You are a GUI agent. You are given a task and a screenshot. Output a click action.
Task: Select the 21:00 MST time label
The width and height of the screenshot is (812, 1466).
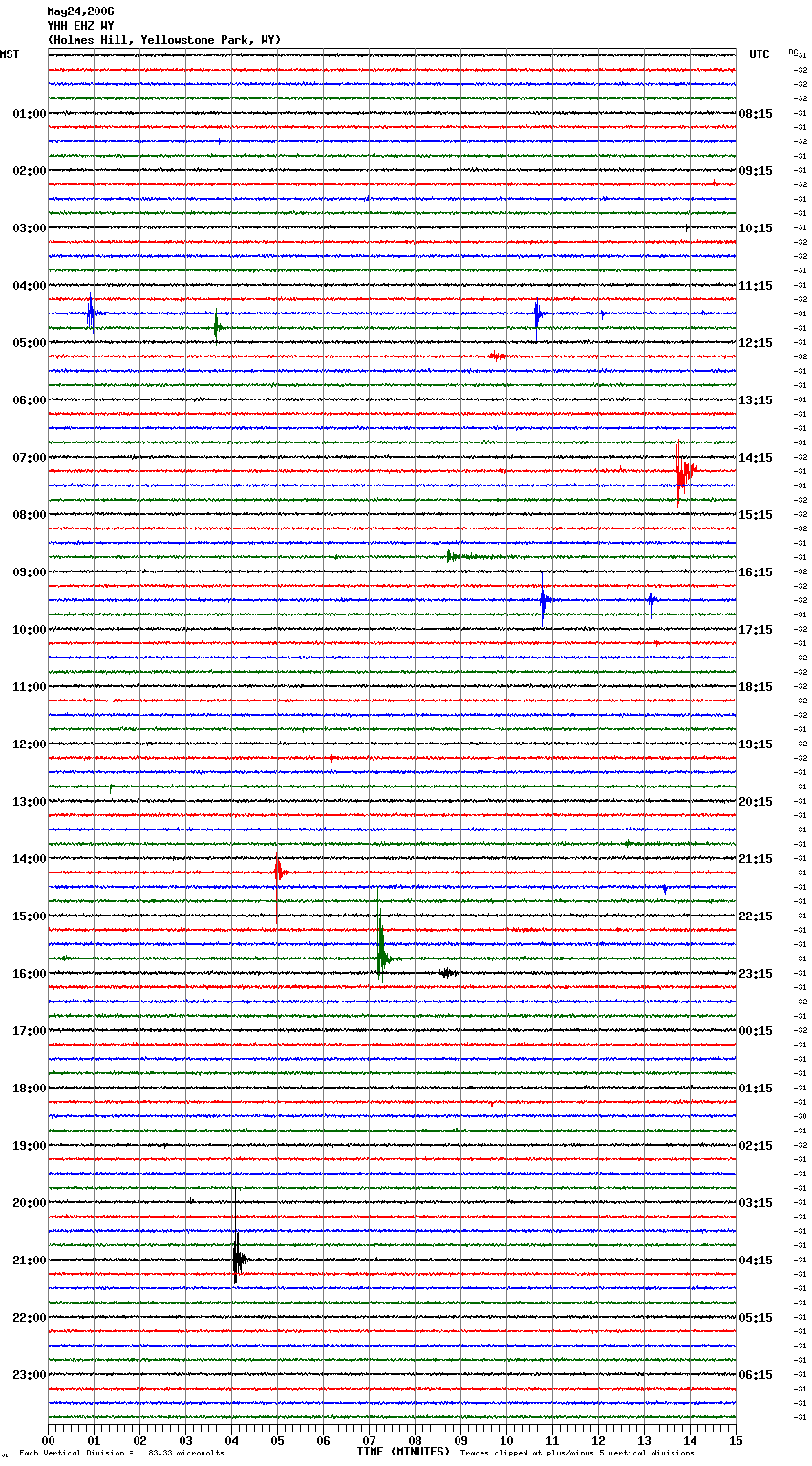pyautogui.click(x=30, y=1261)
